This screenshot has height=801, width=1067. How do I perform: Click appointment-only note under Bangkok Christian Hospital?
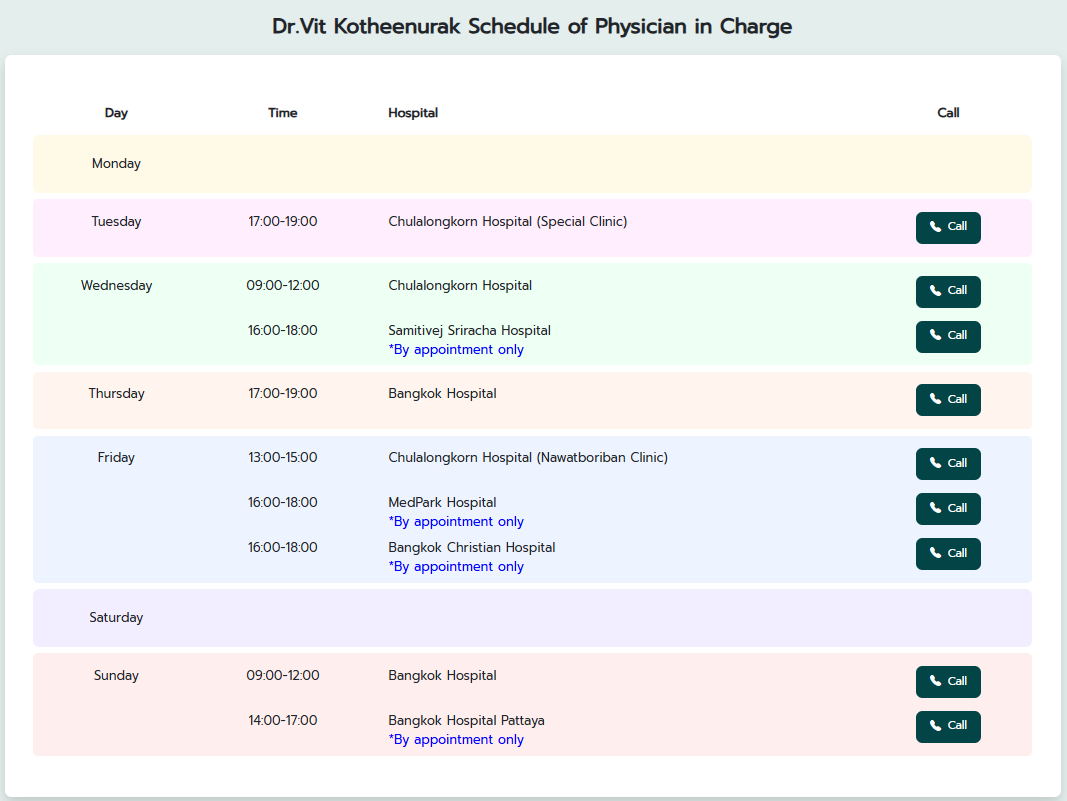456,566
